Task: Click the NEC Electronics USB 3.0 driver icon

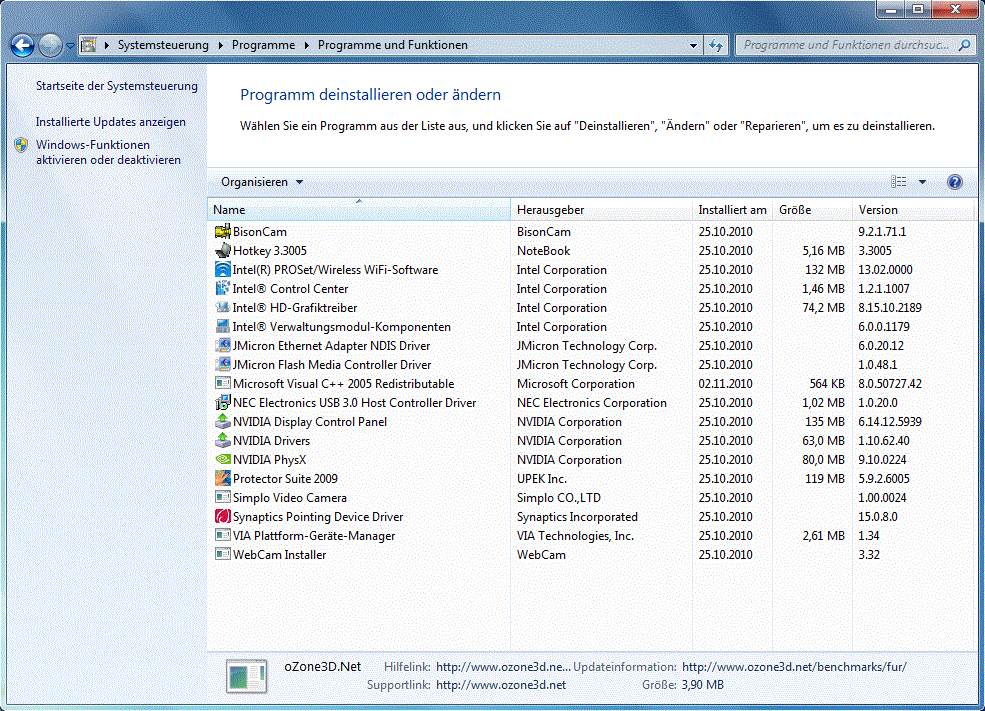Action: tap(222, 403)
